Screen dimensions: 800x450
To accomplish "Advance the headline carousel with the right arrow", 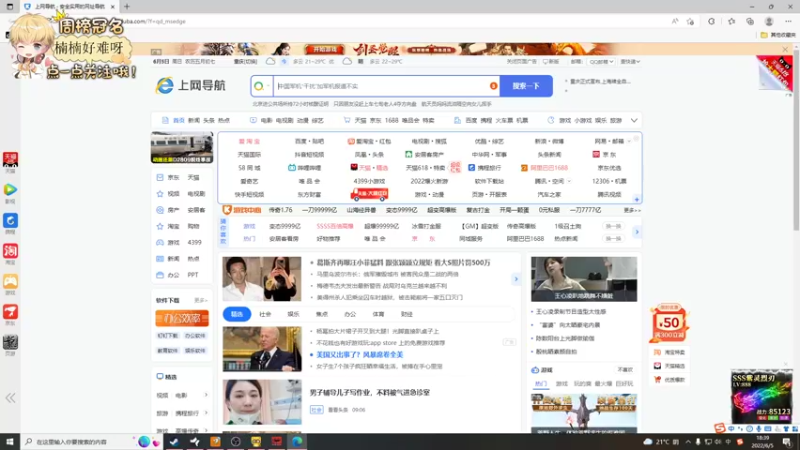I will point(516,279).
